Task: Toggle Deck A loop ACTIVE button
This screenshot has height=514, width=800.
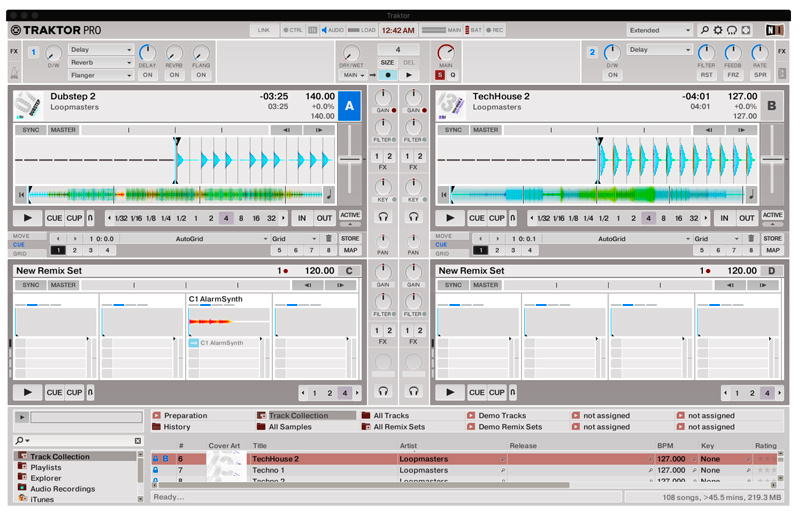Action: 350,215
